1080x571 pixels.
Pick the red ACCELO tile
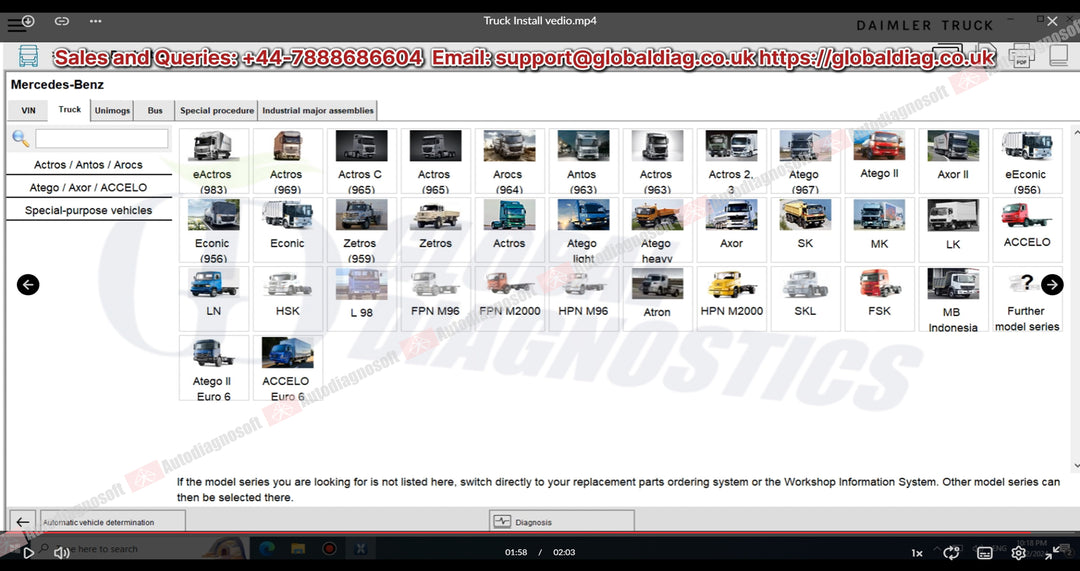(1027, 229)
